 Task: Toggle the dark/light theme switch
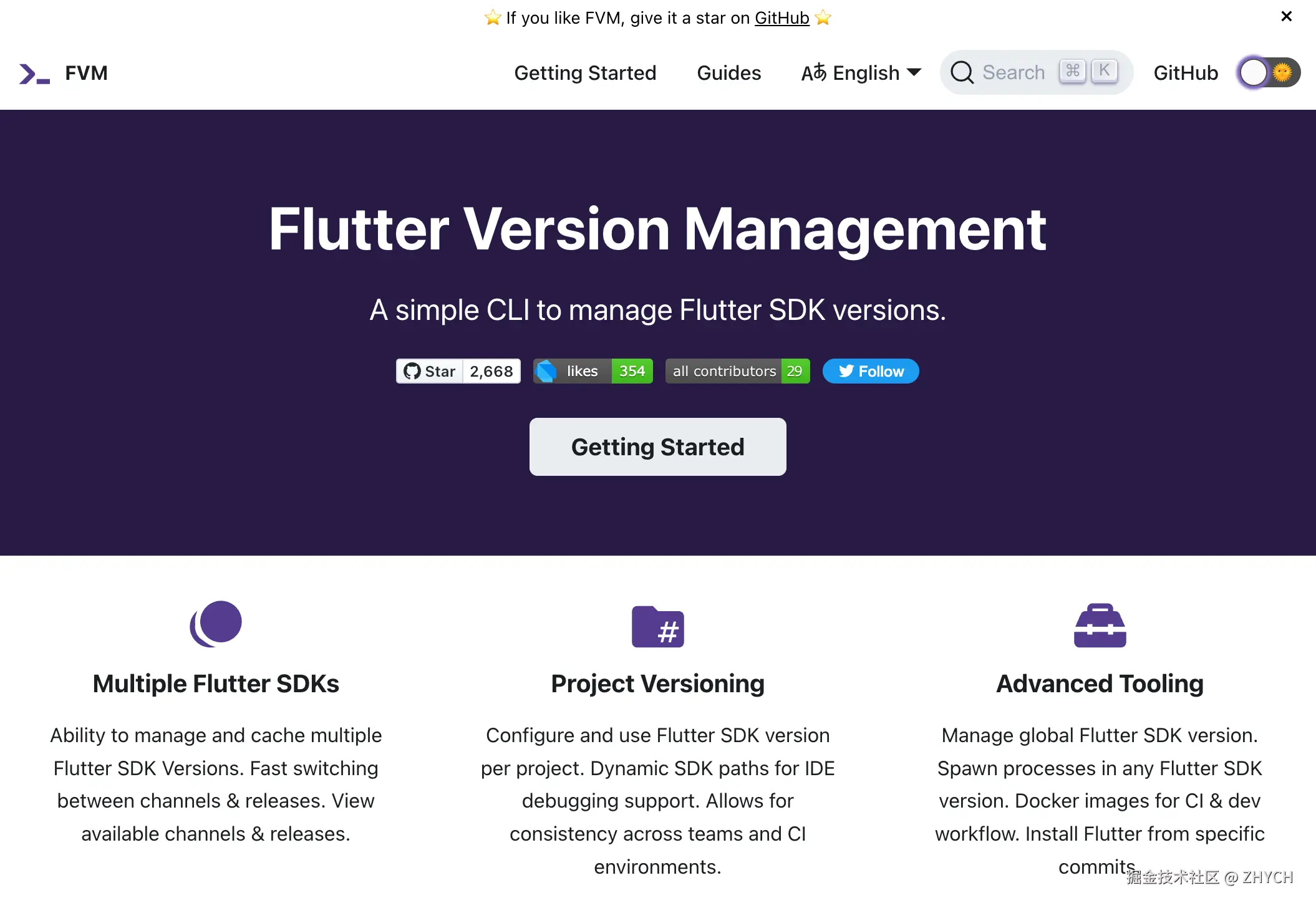(1269, 72)
